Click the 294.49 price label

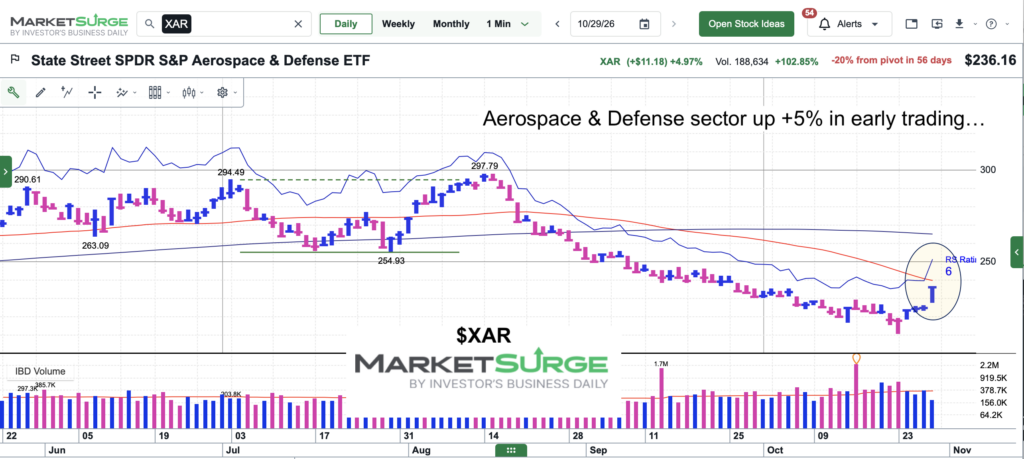(x=231, y=172)
